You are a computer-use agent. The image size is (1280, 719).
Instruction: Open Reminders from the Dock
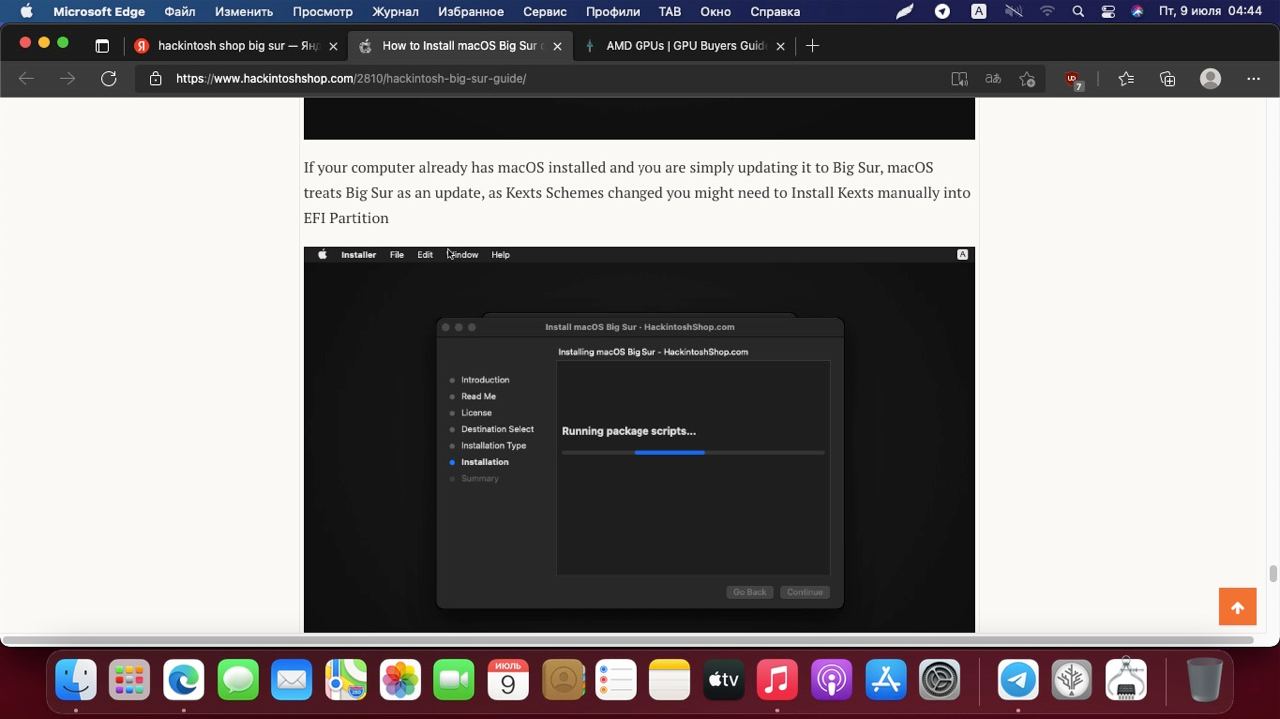coord(616,680)
